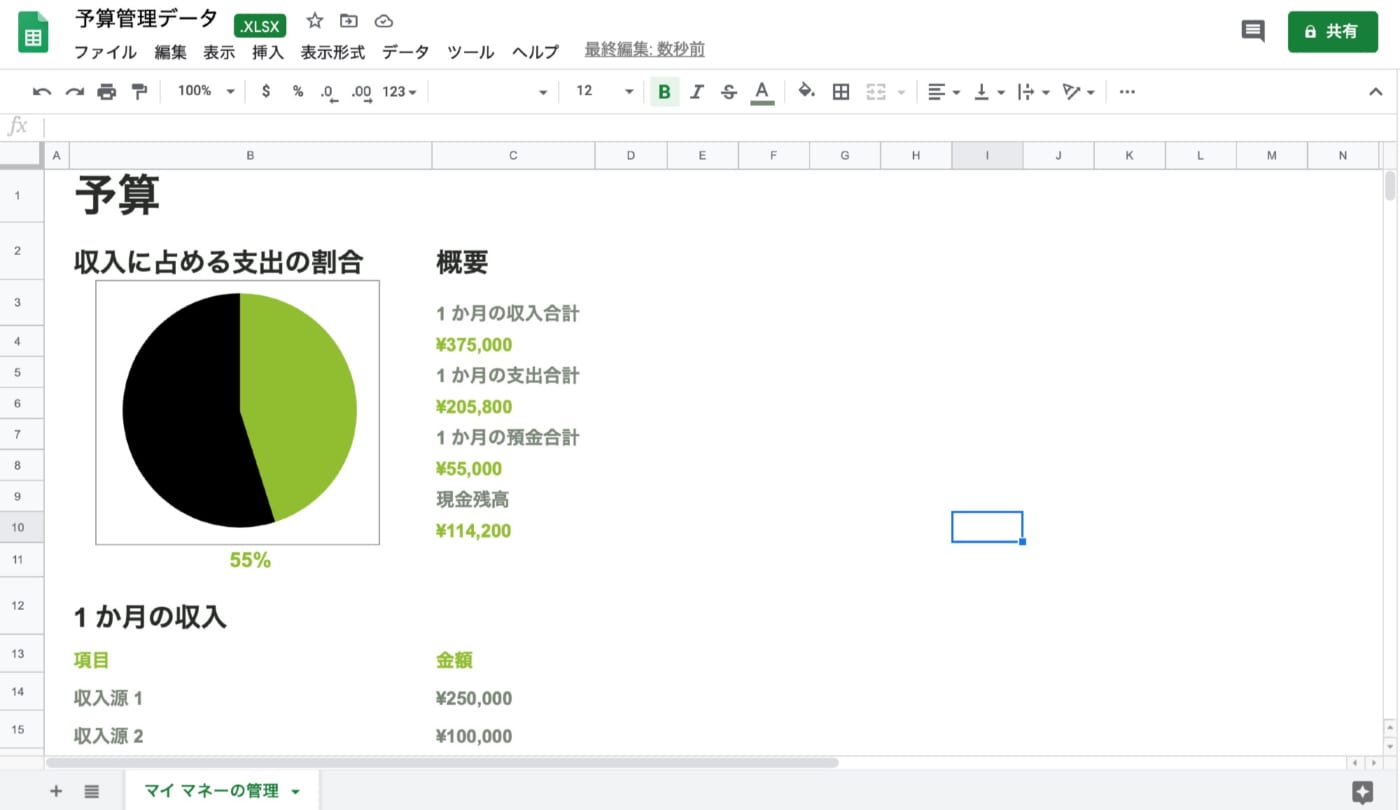The height and width of the screenshot is (810, 1400).
Task: Expand the merge cells dropdown arrow
Action: pos(902,93)
